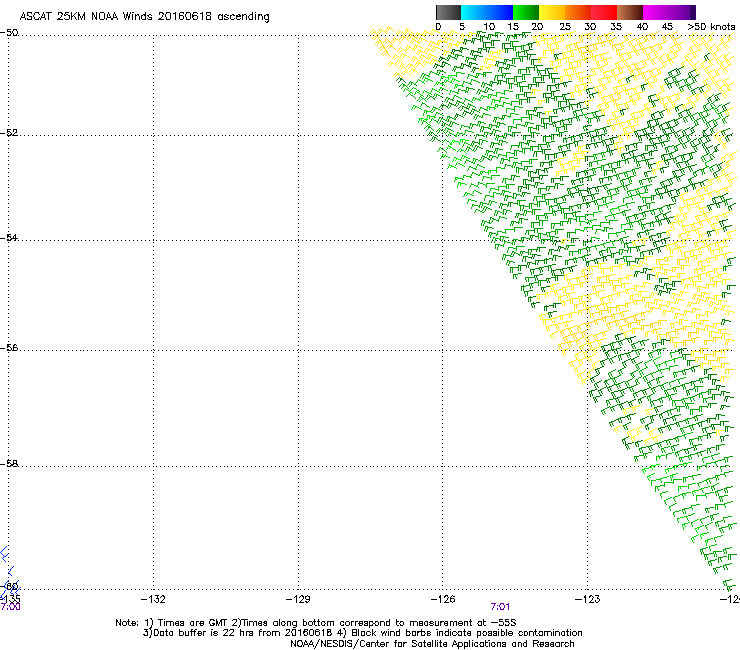740x650 pixels.
Task: Click the -129 longitude axis label
Action: click(x=298, y=599)
